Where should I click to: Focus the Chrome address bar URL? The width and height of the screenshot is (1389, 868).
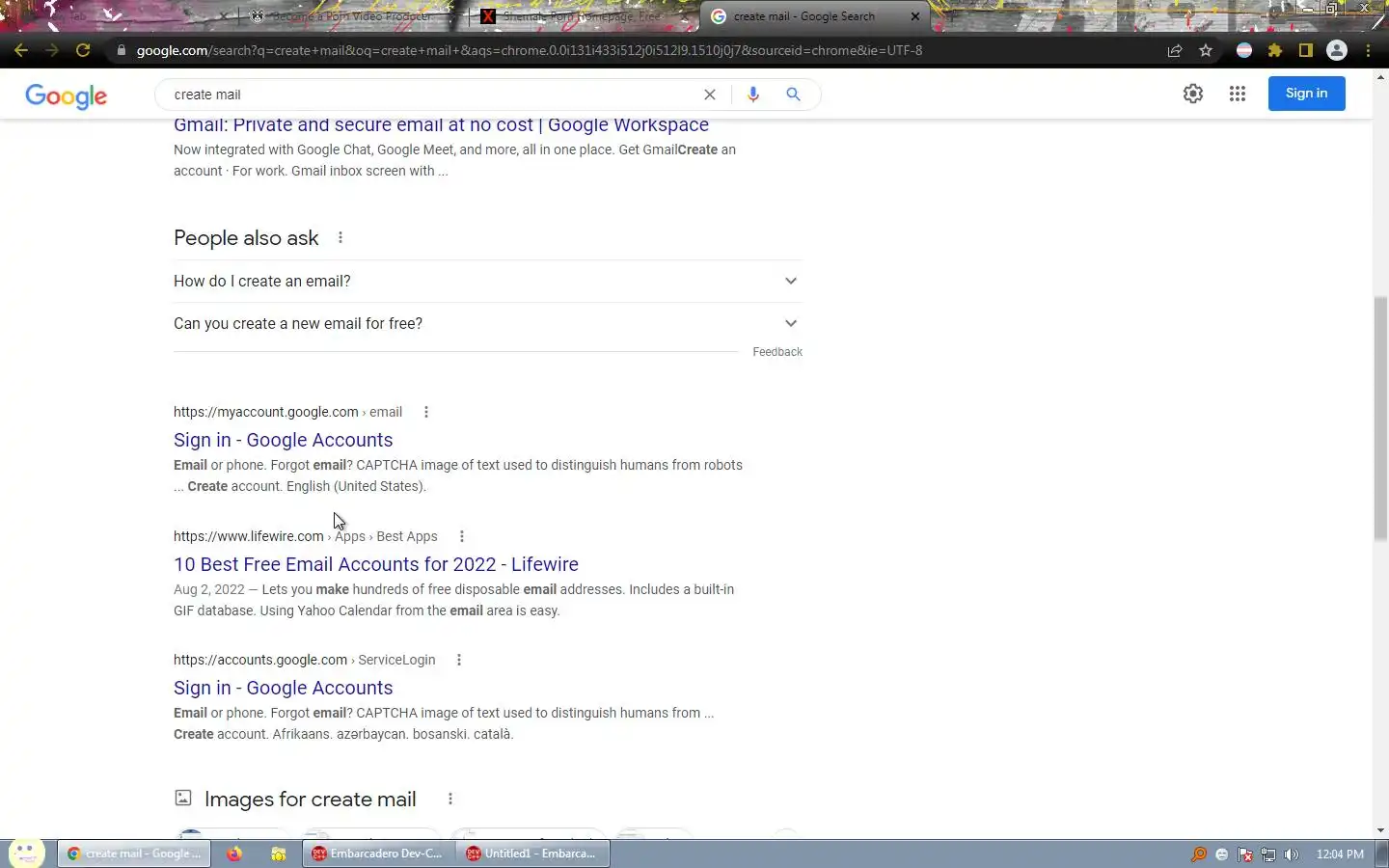(530, 50)
